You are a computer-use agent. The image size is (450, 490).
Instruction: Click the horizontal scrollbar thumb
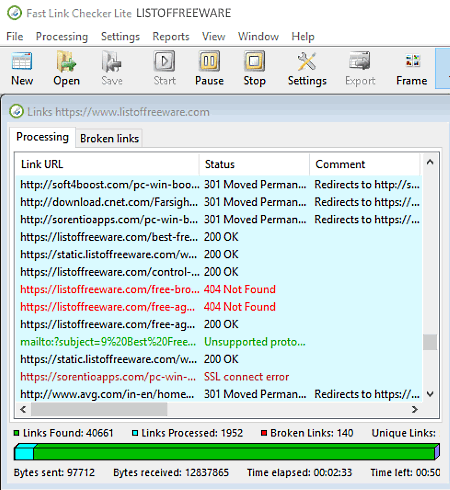99,409
